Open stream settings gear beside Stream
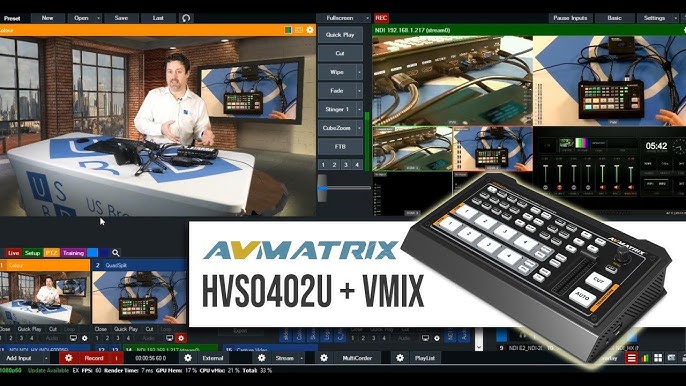The width and height of the screenshot is (686, 386). tap(262, 358)
